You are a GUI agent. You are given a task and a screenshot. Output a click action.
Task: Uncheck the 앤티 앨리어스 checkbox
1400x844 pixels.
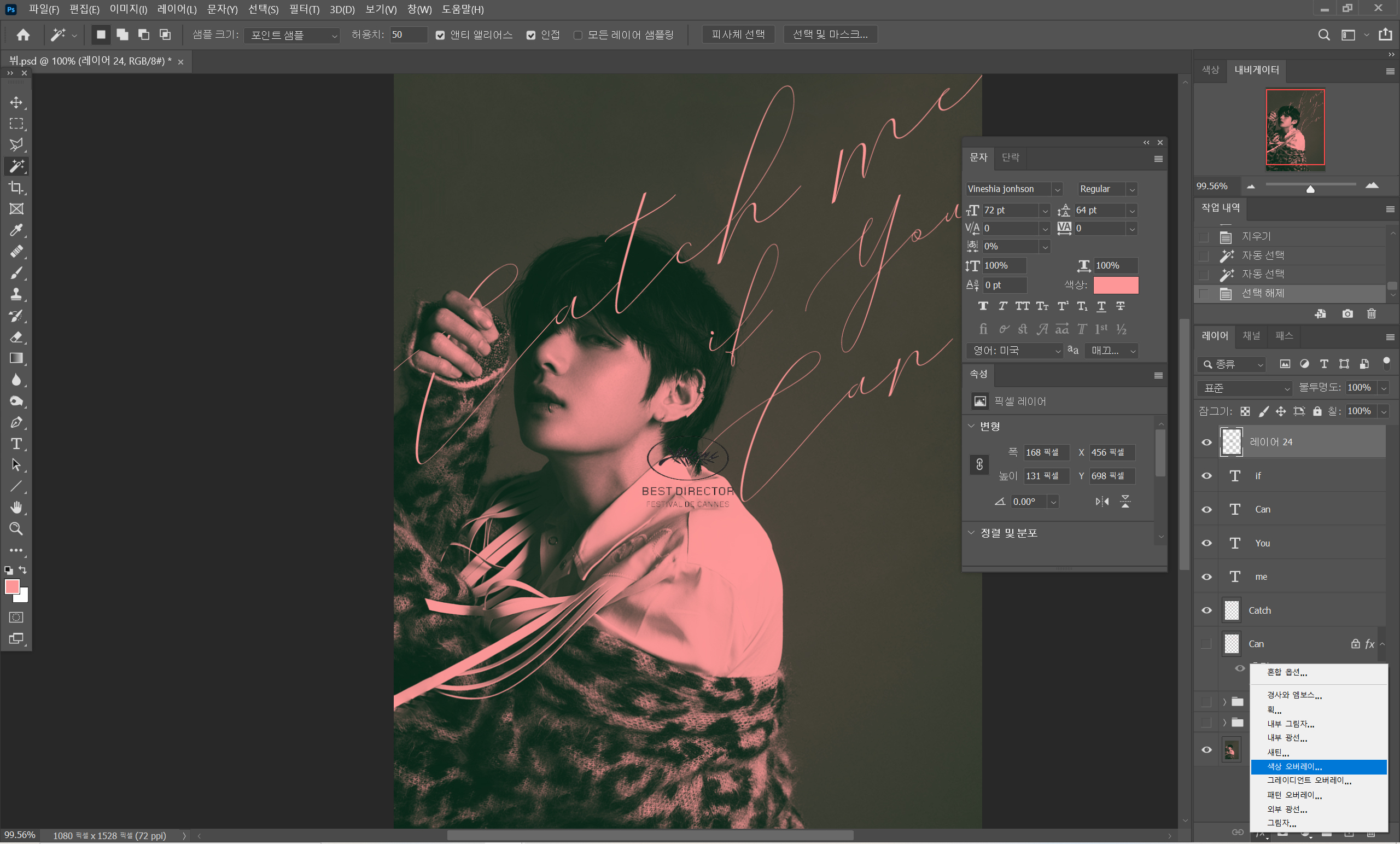(x=440, y=35)
